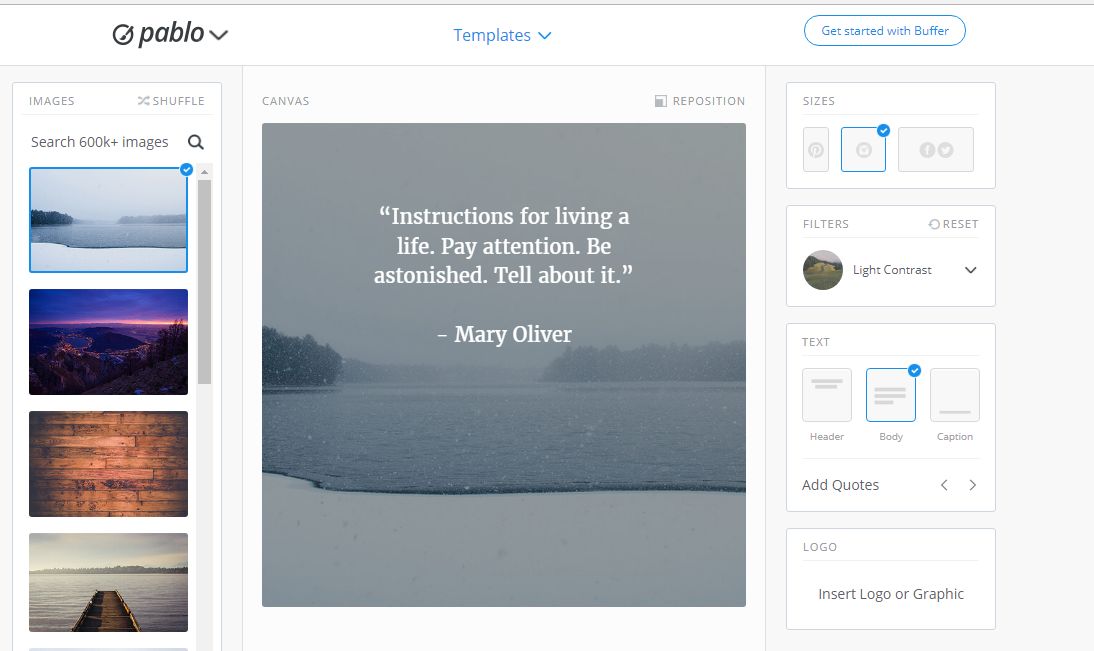The width and height of the screenshot is (1094, 651).
Task: Click Insert Logo or Graphic
Action: 891,594
